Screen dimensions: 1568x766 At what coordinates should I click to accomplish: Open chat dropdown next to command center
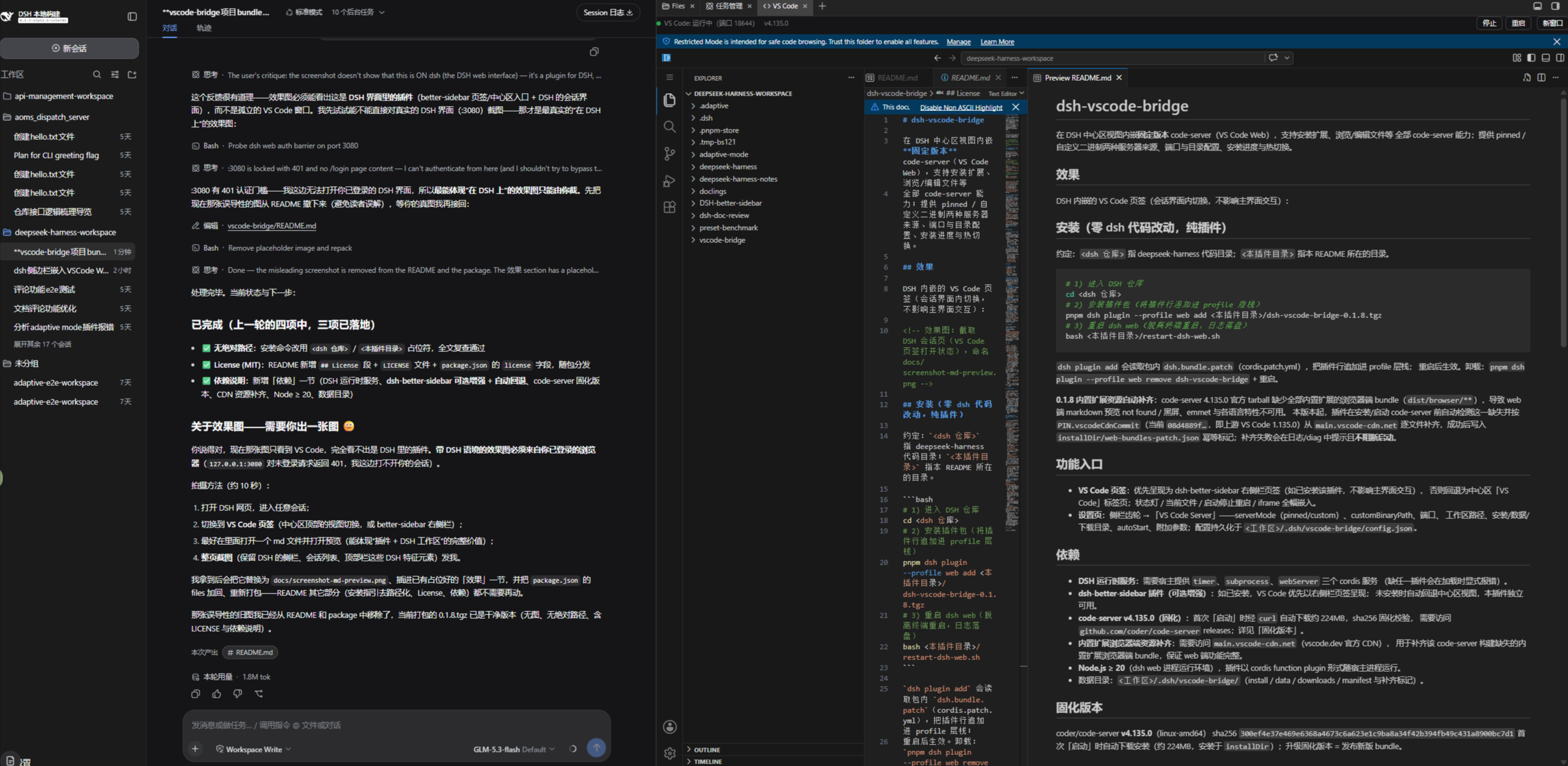(x=1287, y=58)
